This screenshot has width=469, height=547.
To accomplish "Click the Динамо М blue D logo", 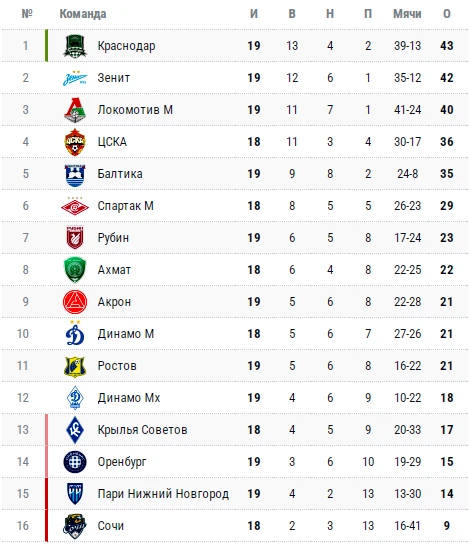I will [x=75, y=334].
